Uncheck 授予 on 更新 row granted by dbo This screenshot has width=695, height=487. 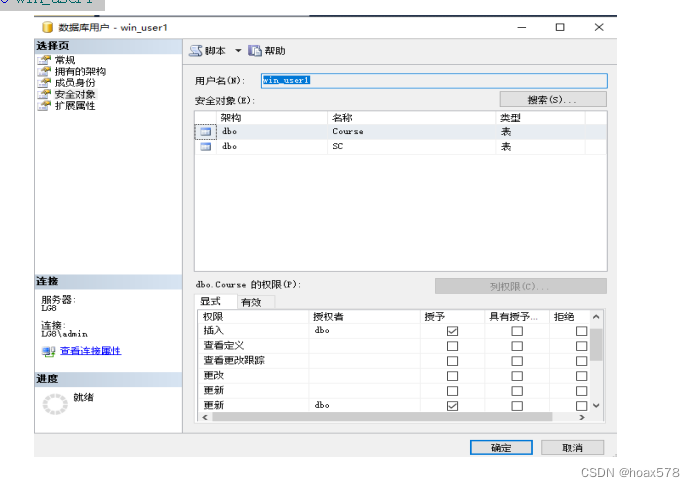click(x=453, y=406)
